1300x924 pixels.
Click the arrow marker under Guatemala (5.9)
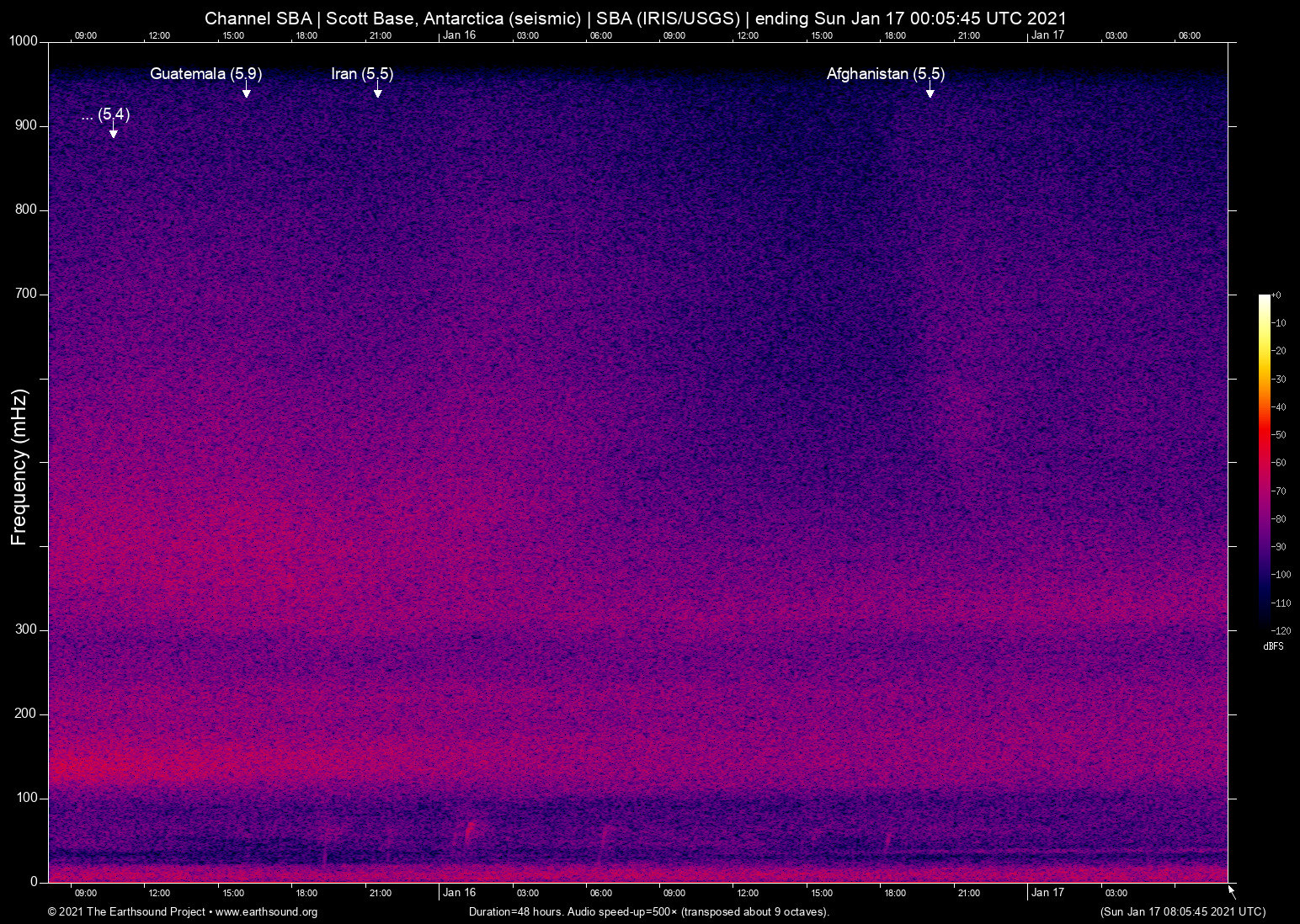[247, 93]
